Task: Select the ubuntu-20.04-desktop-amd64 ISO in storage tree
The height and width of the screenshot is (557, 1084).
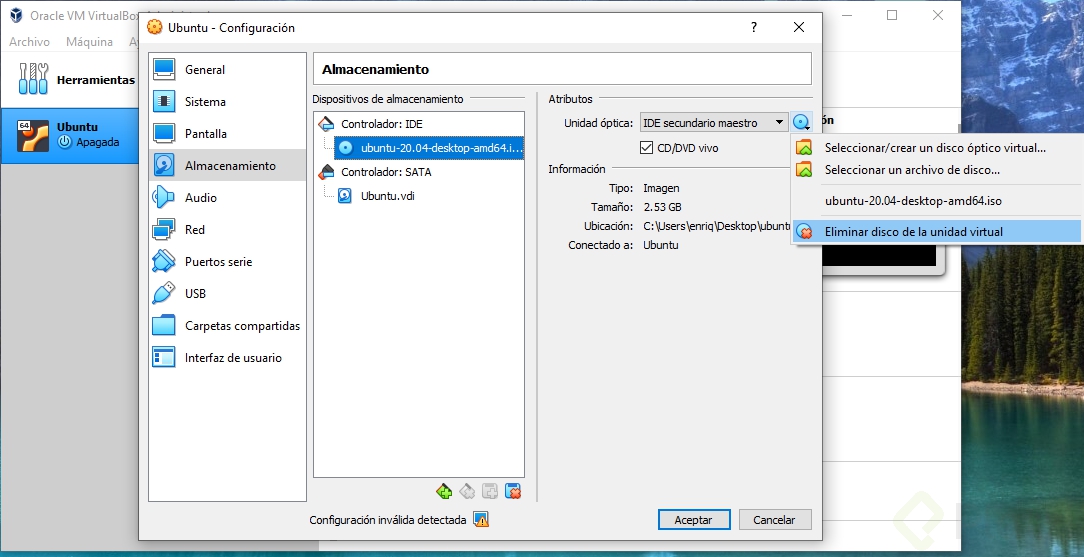Action: coord(429,148)
